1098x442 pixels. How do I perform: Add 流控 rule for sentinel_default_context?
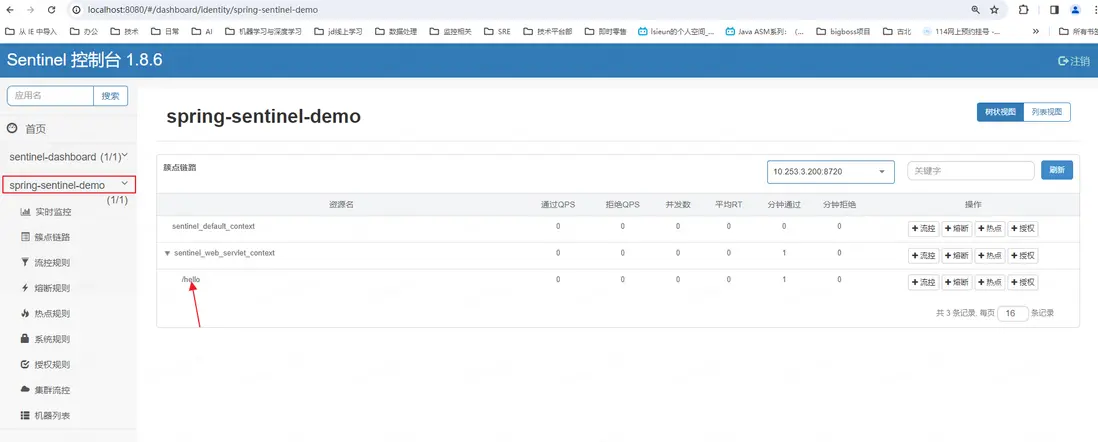click(x=924, y=229)
